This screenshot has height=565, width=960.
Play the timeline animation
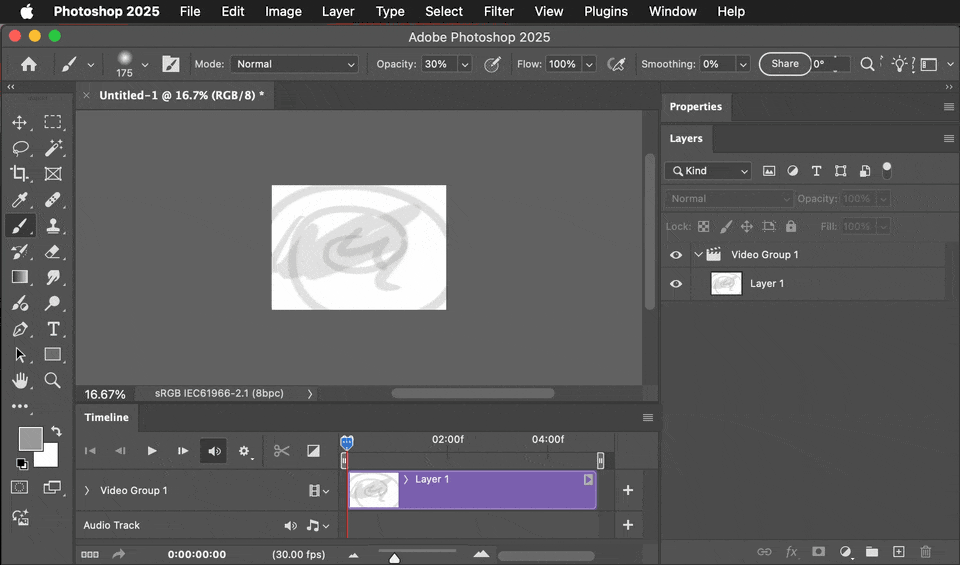point(152,451)
